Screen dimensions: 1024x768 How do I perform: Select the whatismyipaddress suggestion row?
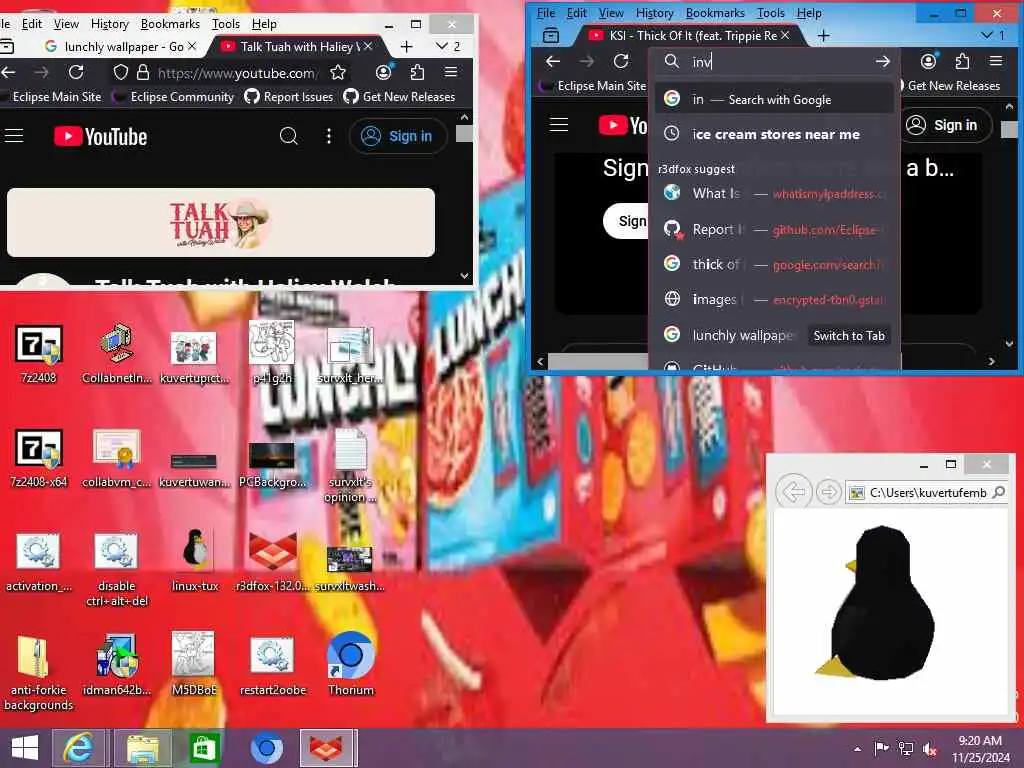click(x=775, y=193)
